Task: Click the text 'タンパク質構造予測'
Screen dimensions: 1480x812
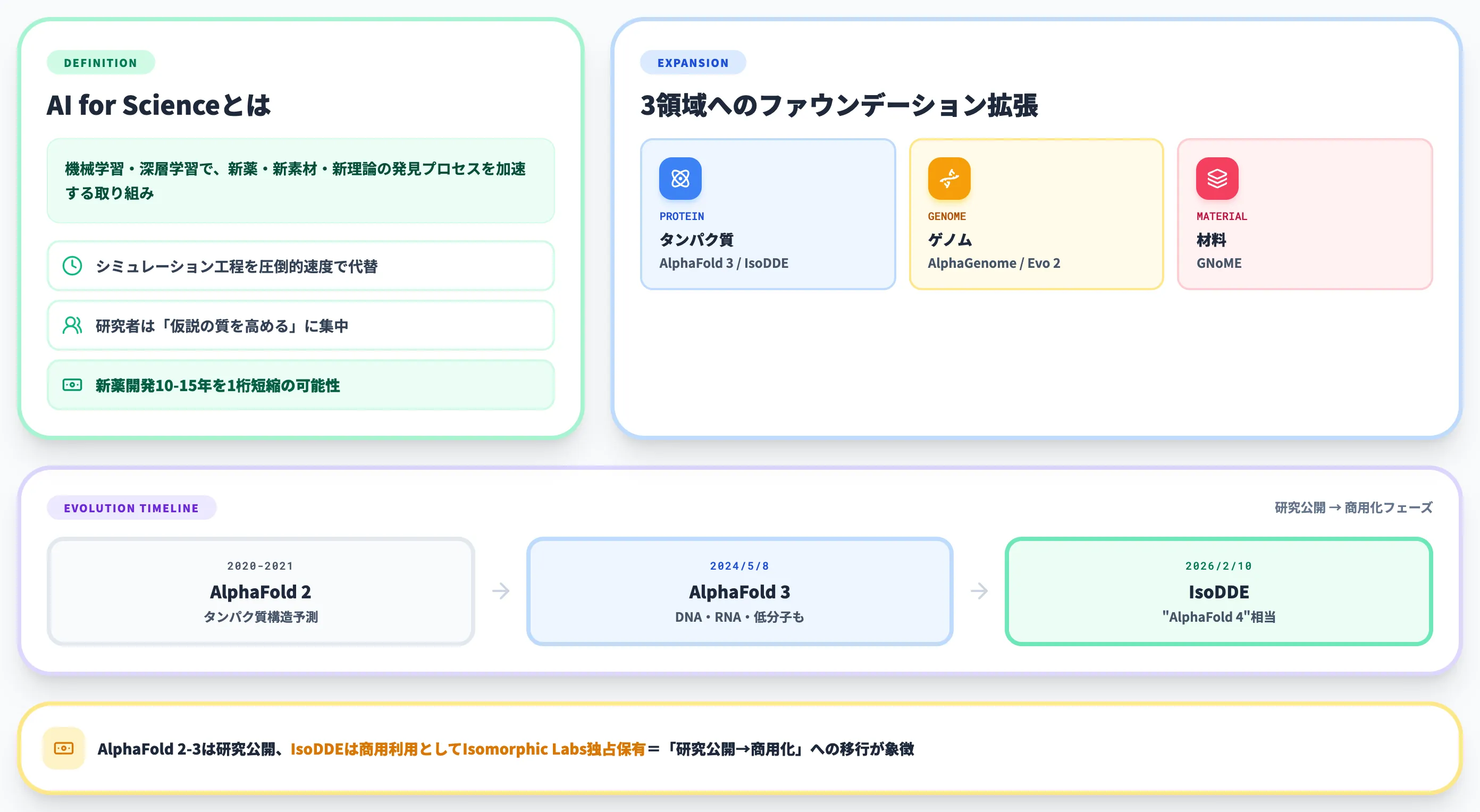Action: coord(261,617)
